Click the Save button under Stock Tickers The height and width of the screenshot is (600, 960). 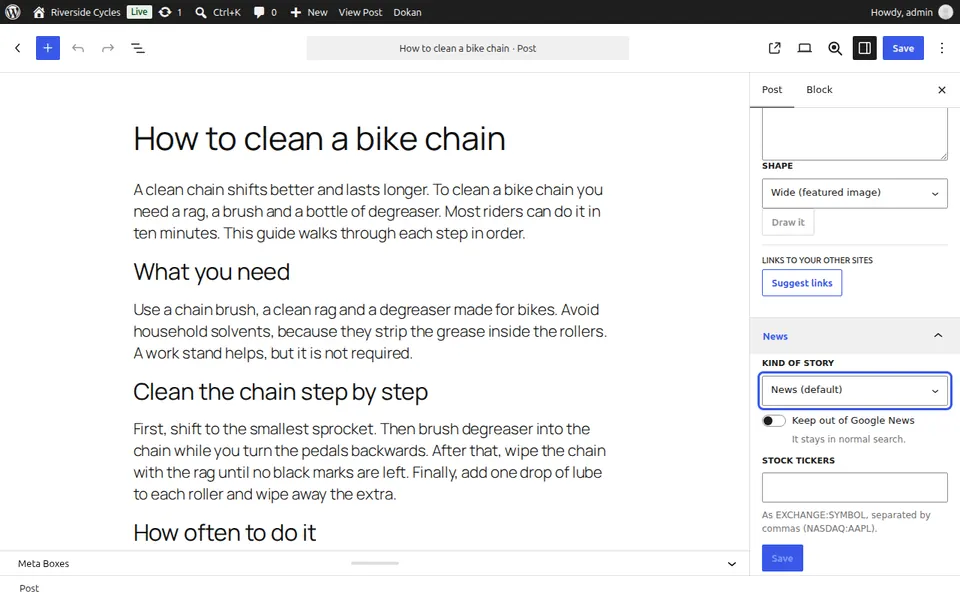click(x=782, y=558)
